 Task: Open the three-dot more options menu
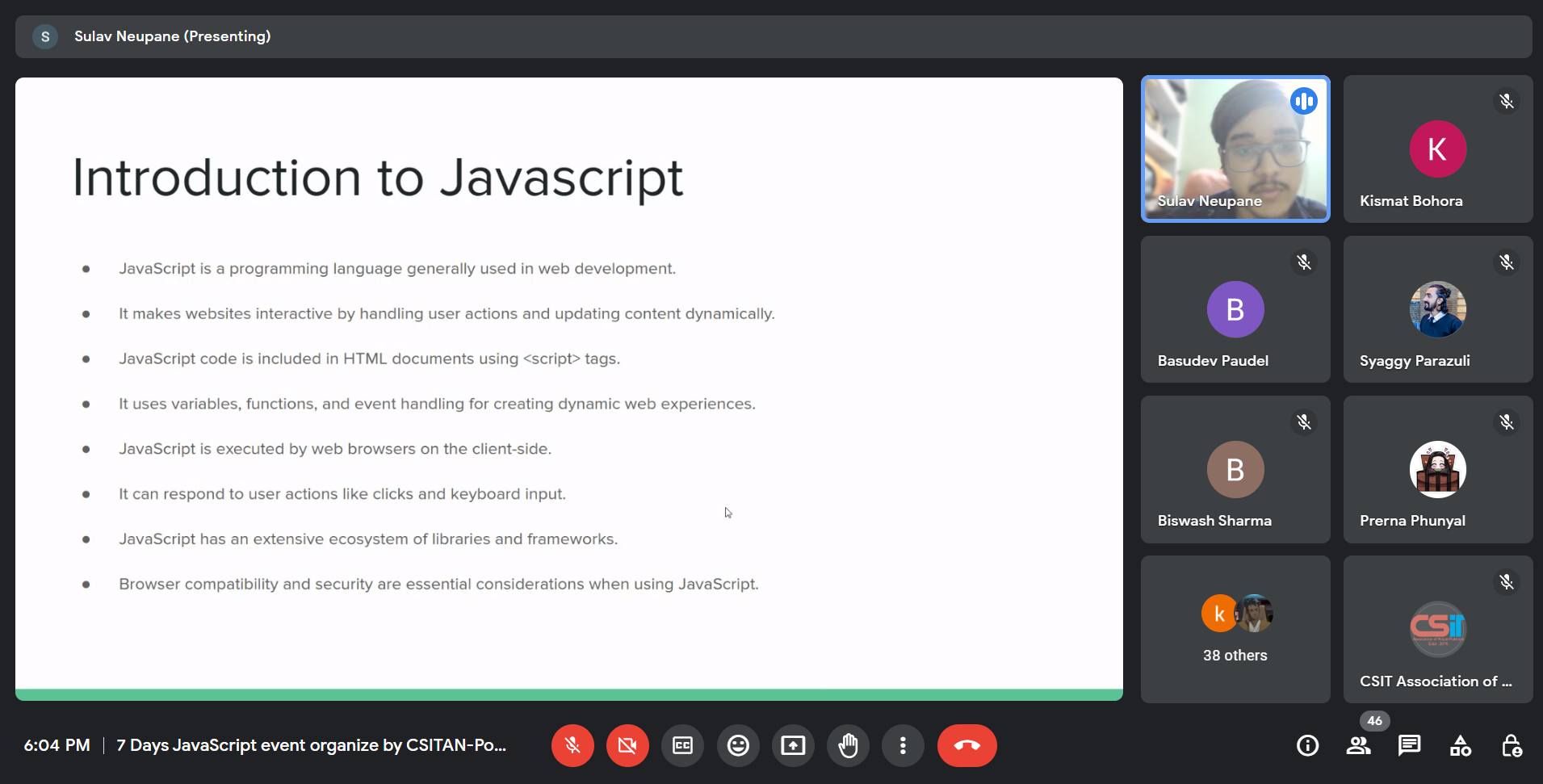click(903, 745)
